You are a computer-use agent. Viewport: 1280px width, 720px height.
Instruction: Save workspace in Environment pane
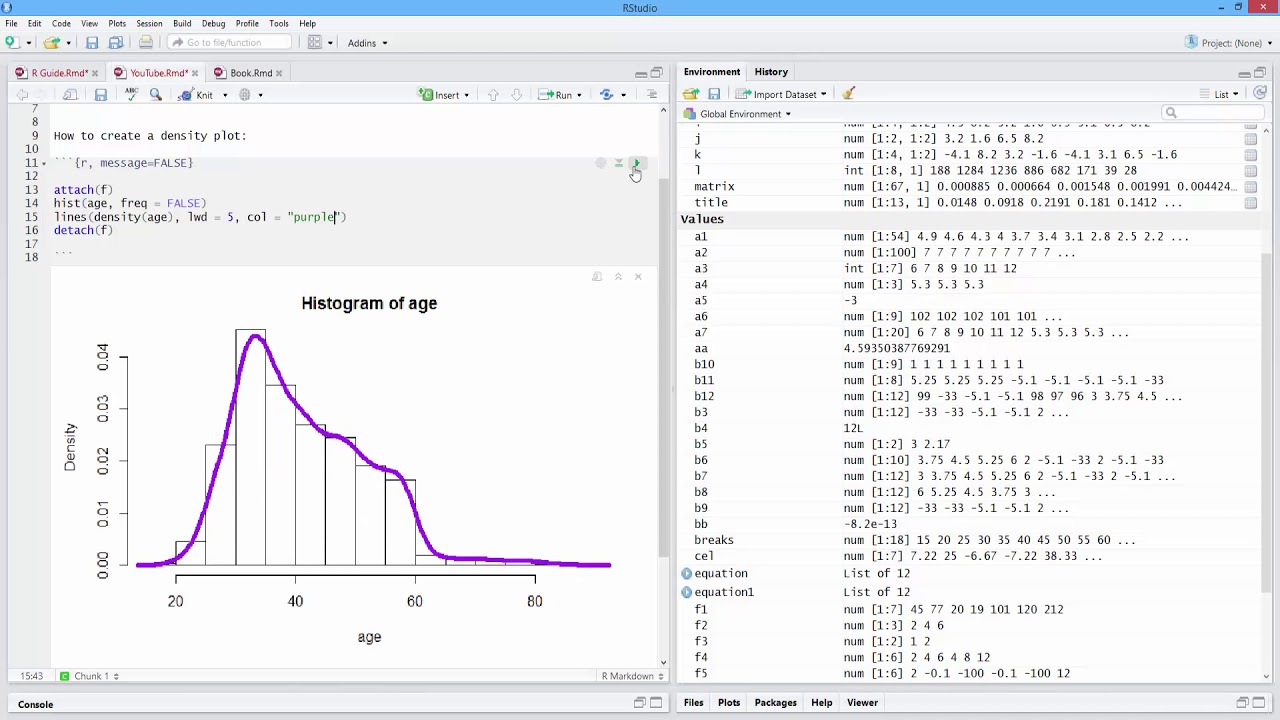(x=714, y=94)
